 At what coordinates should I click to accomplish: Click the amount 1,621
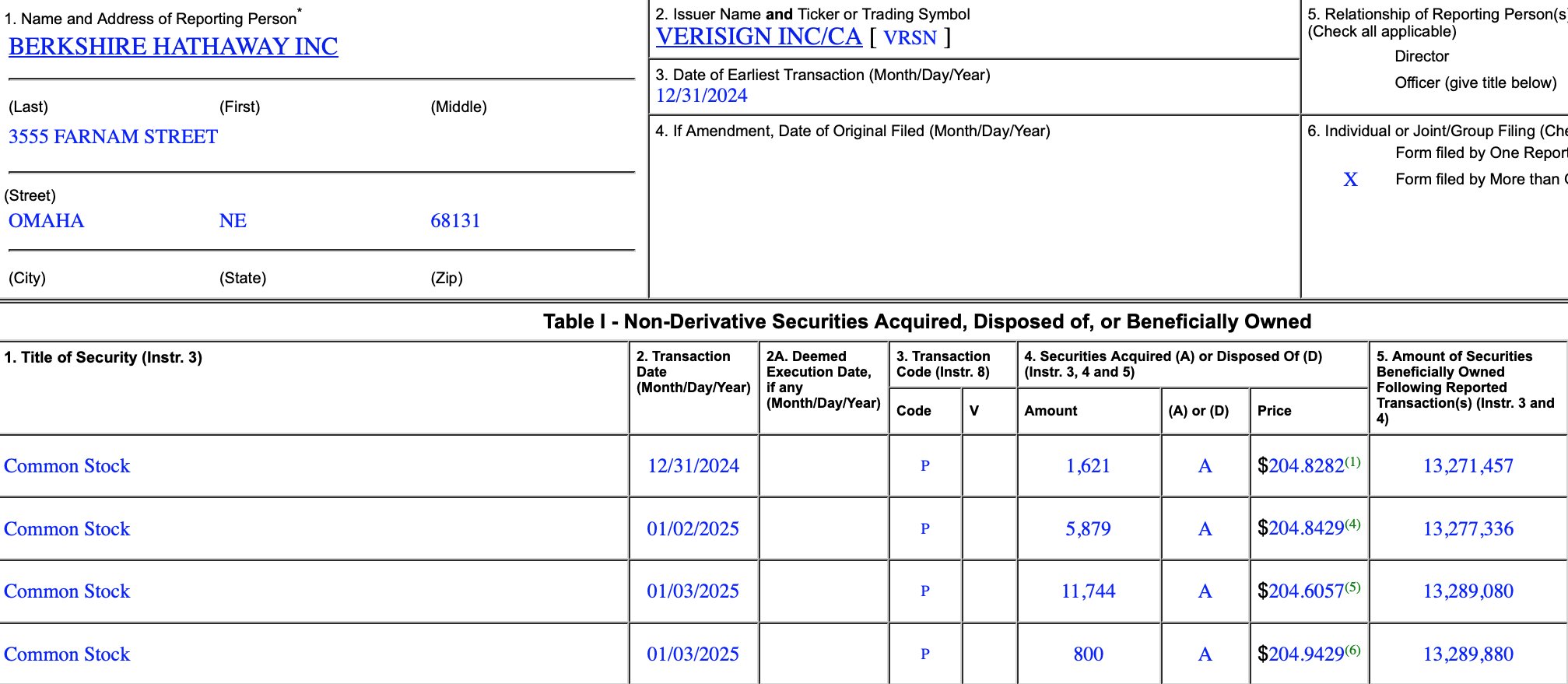(1088, 466)
